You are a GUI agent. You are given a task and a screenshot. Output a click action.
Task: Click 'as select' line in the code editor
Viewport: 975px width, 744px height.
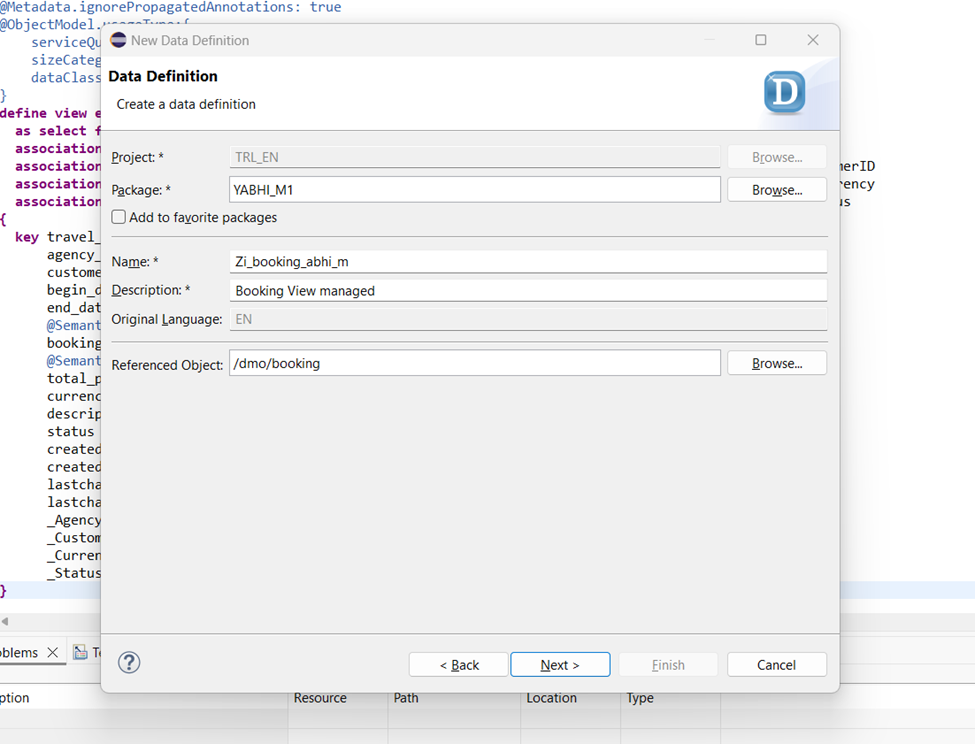click(x=57, y=131)
